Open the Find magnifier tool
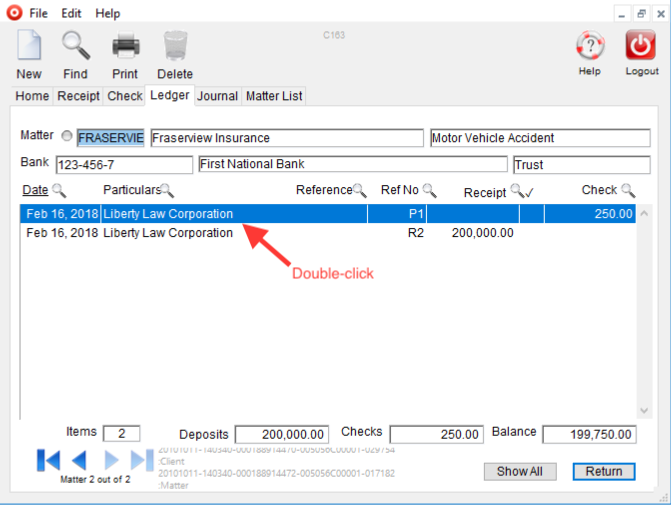Image resolution: width=671 pixels, height=505 pixels. click(76, 46)
